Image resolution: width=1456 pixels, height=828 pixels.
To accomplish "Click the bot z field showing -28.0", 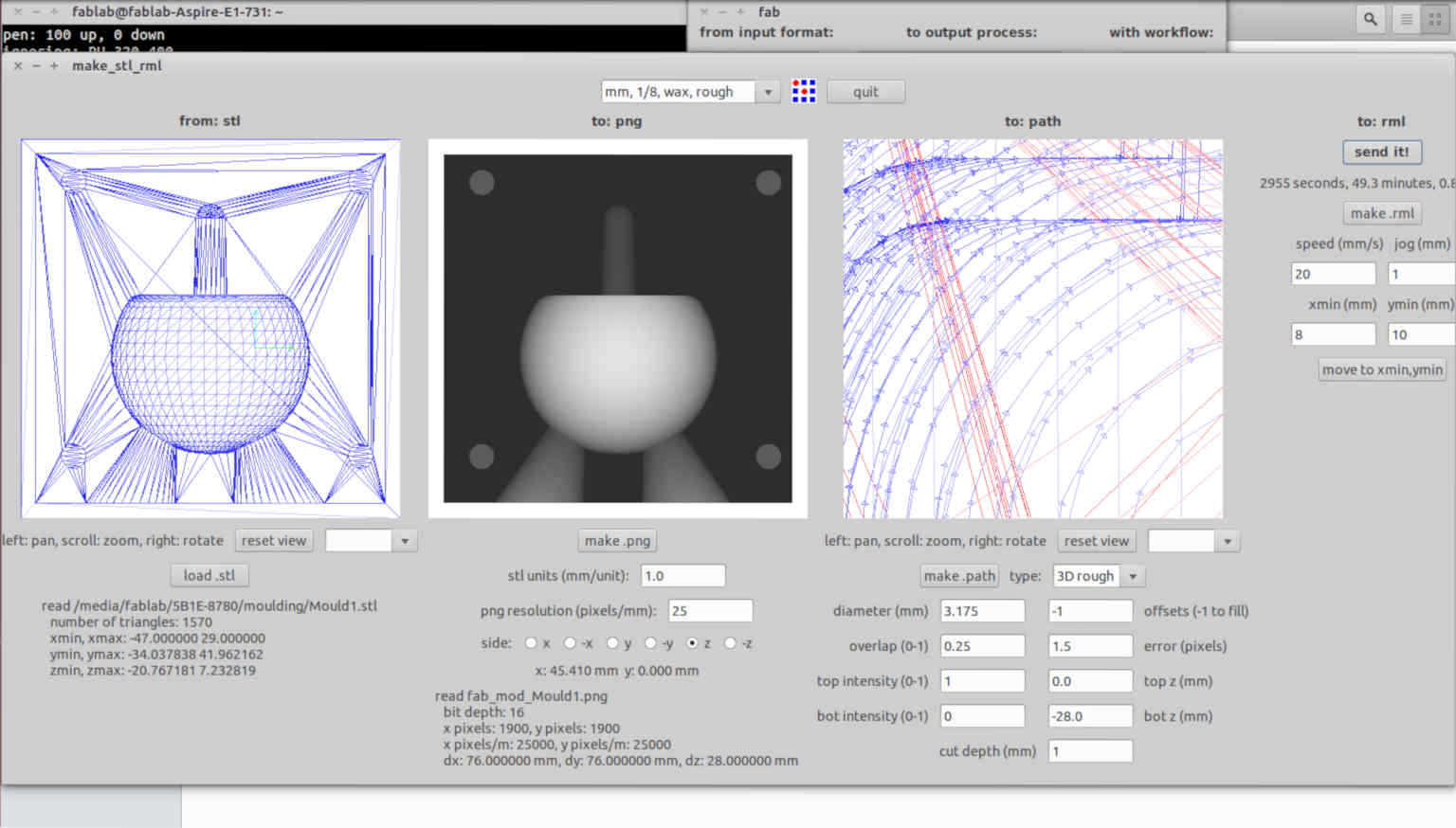I will pos(1091,716).
